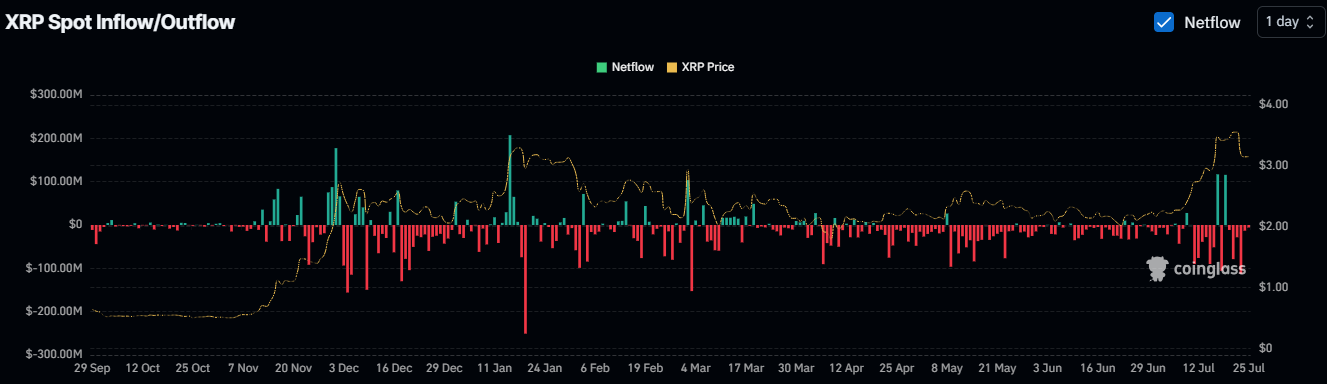The image size is (1327, 384).
Task: Click the 16 Jun date label
Action: [1098, 368]
